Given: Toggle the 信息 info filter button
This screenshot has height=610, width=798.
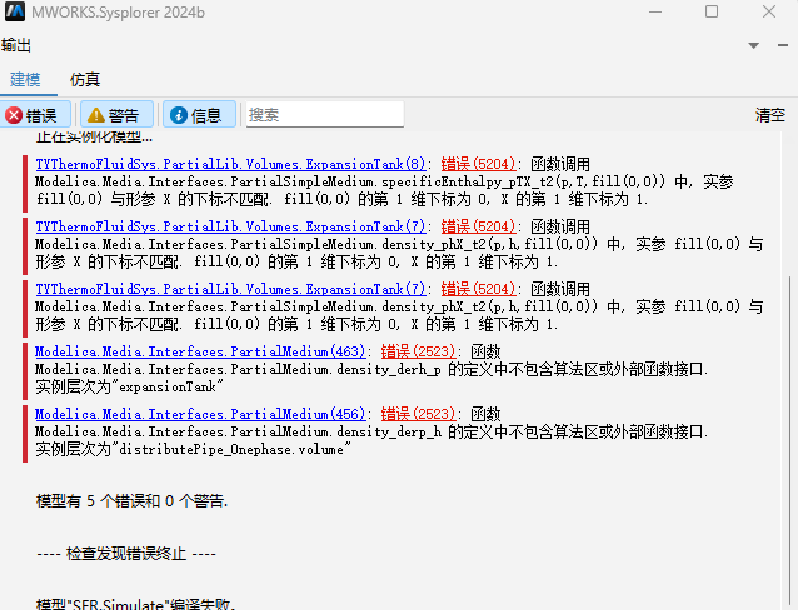Looking at the screenshot, I should pyautogui.click(x=200, y=115).
